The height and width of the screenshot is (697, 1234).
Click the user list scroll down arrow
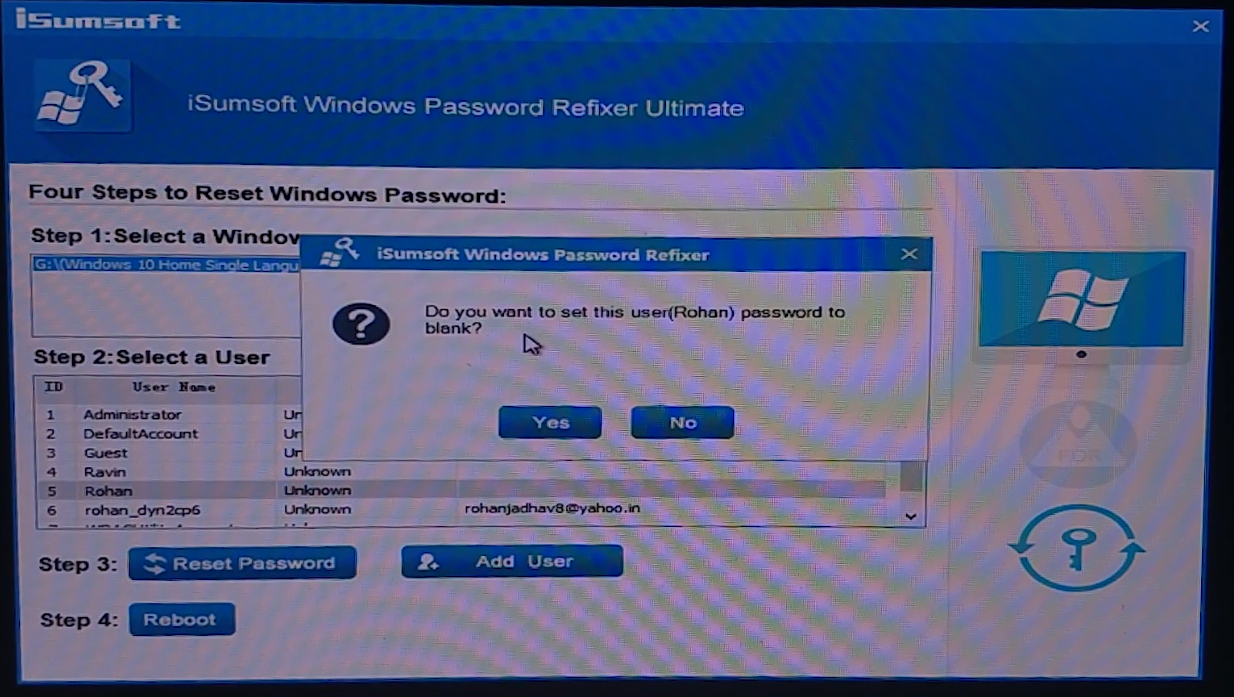[910, 515]
